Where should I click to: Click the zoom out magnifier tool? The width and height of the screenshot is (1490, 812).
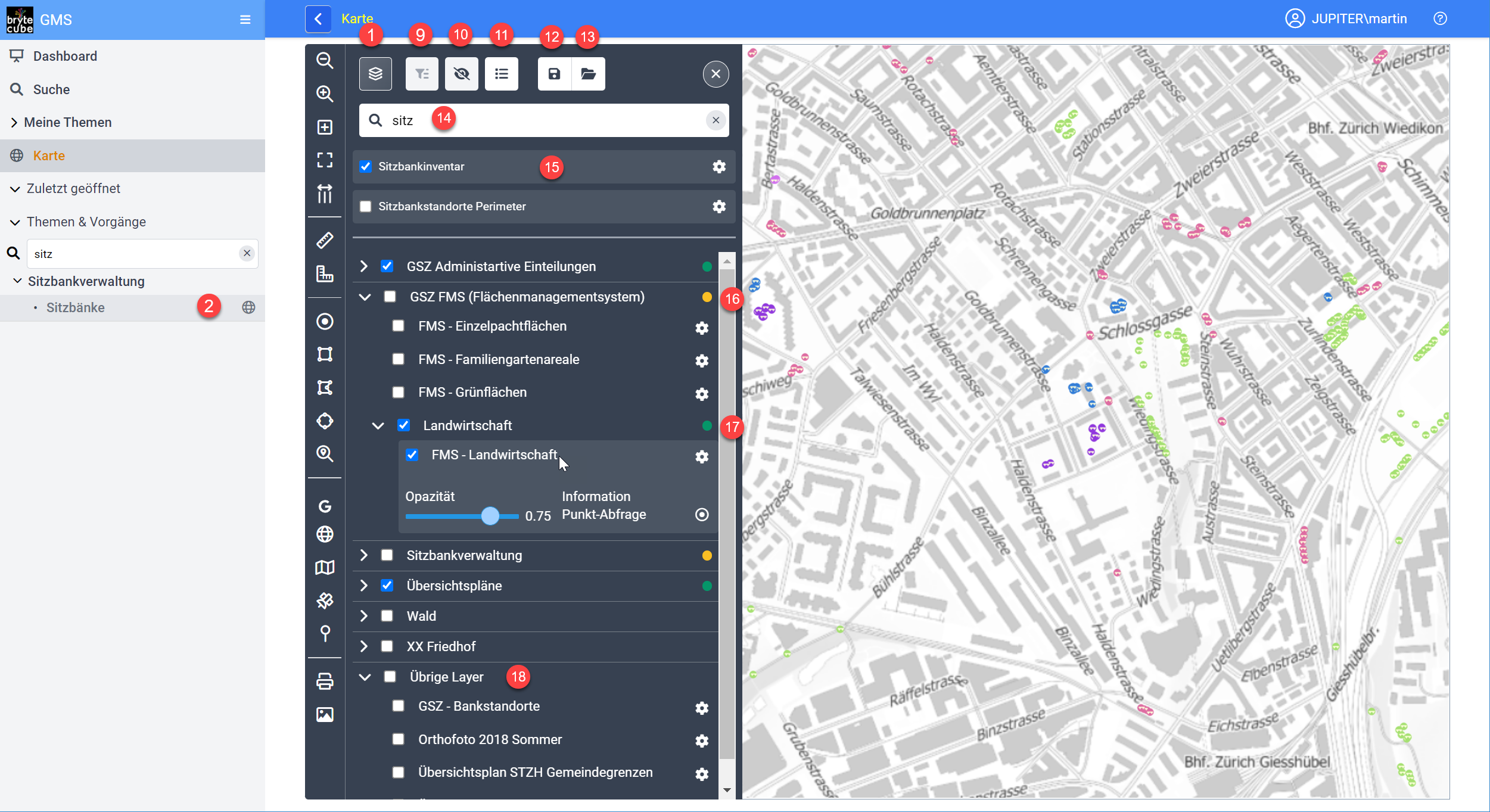pos(325,60)
